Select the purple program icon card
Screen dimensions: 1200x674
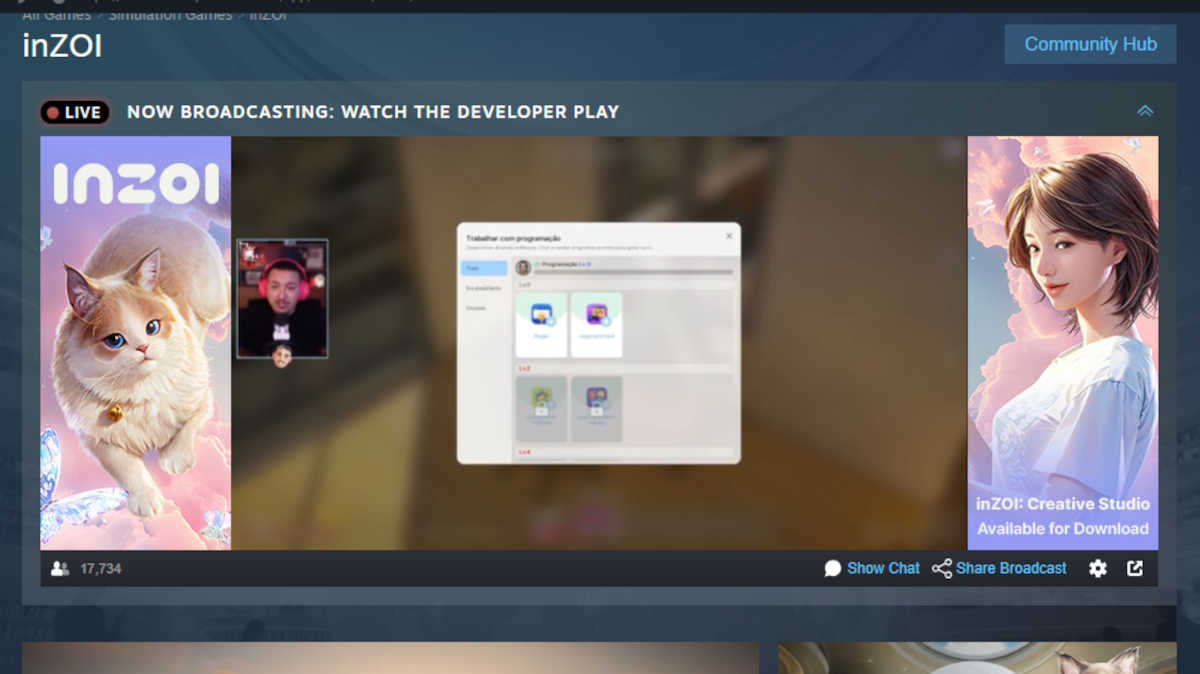[x=596, y=324]
